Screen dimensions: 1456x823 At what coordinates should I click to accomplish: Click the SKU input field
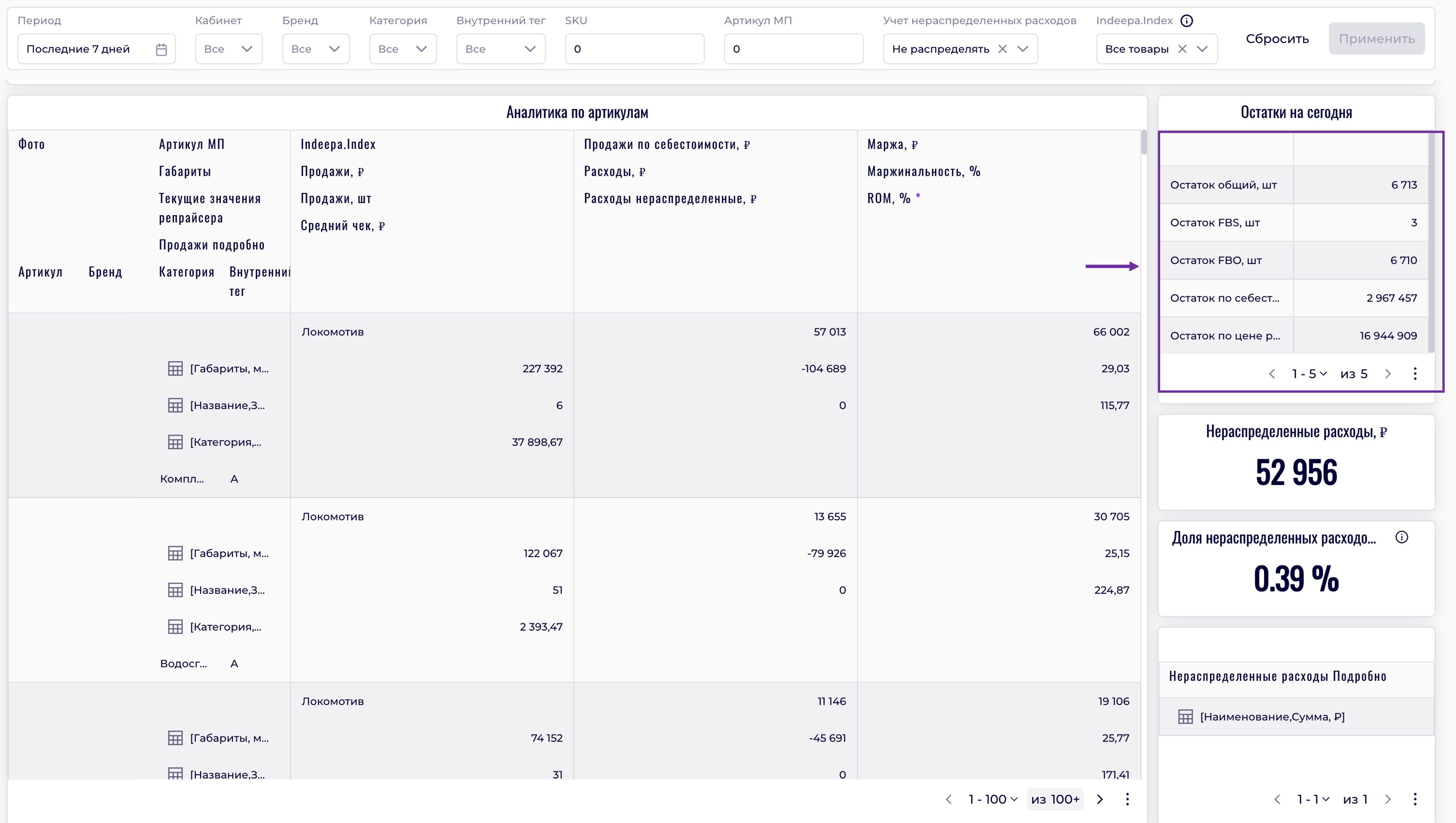point(634,49)
